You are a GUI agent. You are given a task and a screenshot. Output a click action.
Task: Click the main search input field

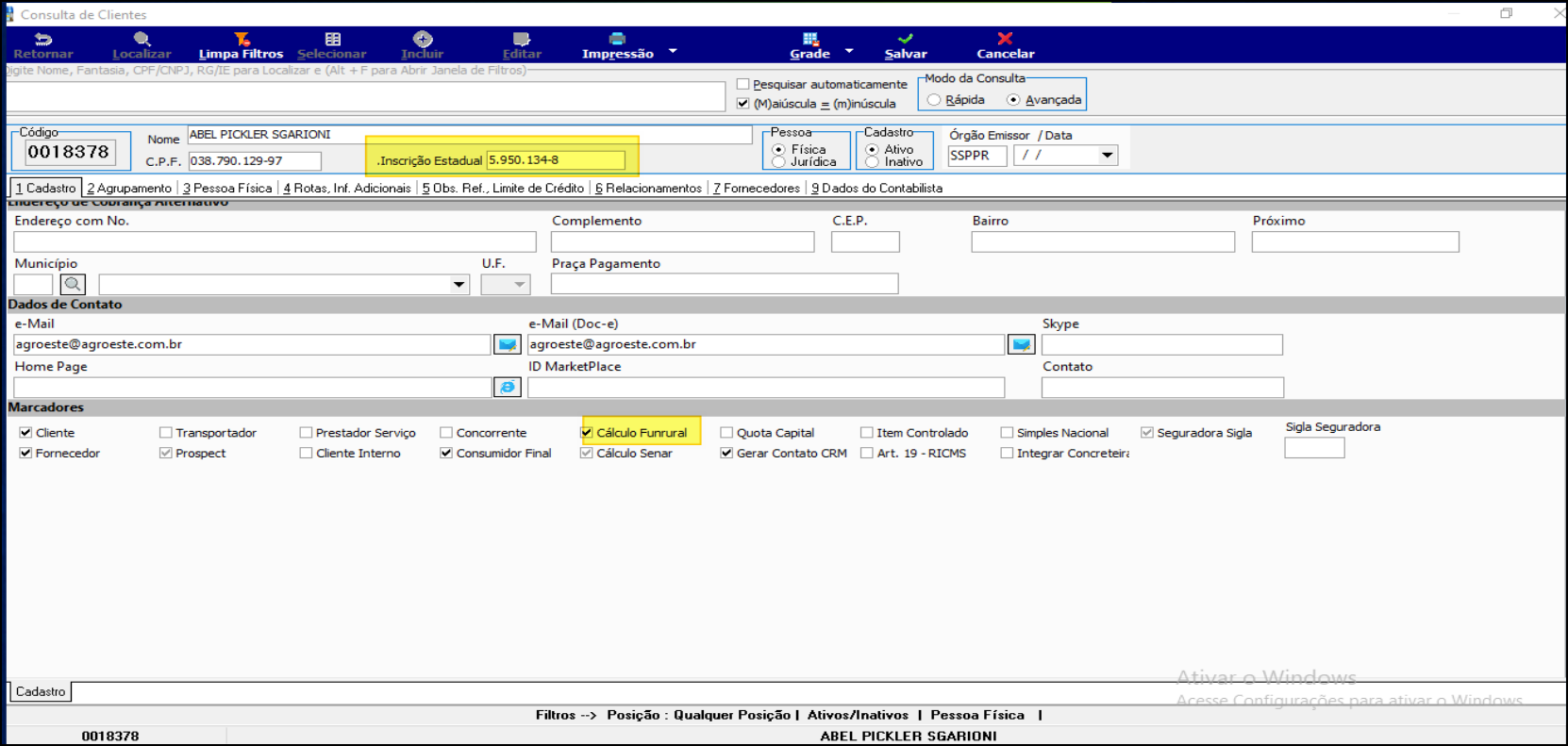pos(364,97)
